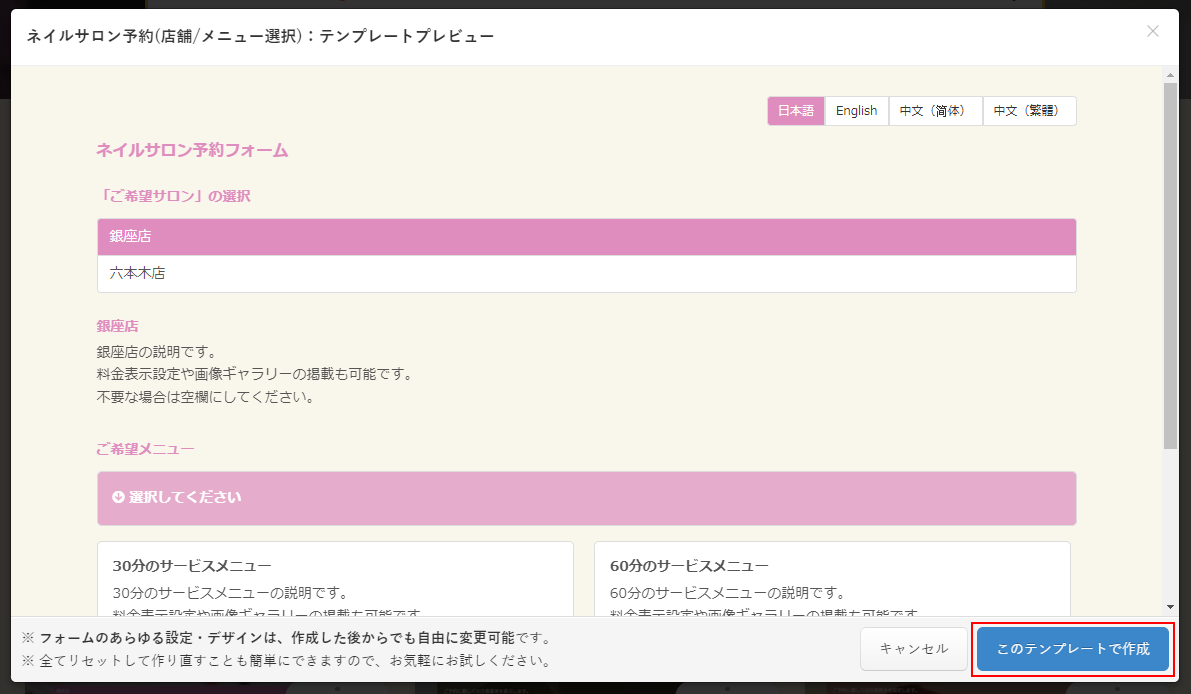Click the ご希望メニュー section heading

[145, 449]
